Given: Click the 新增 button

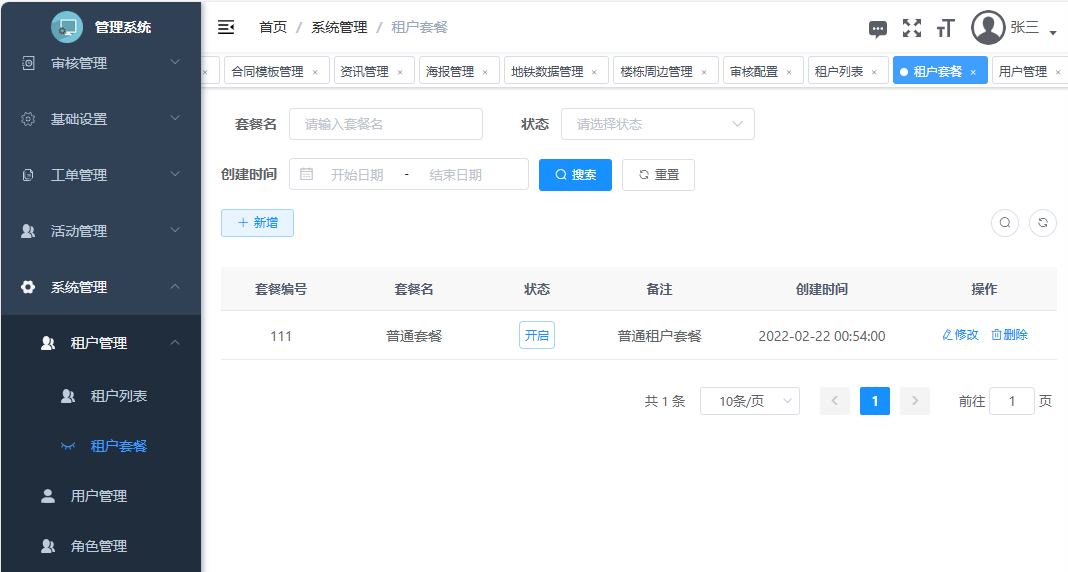Looking at the screenshot, I should tap(257, 223).
